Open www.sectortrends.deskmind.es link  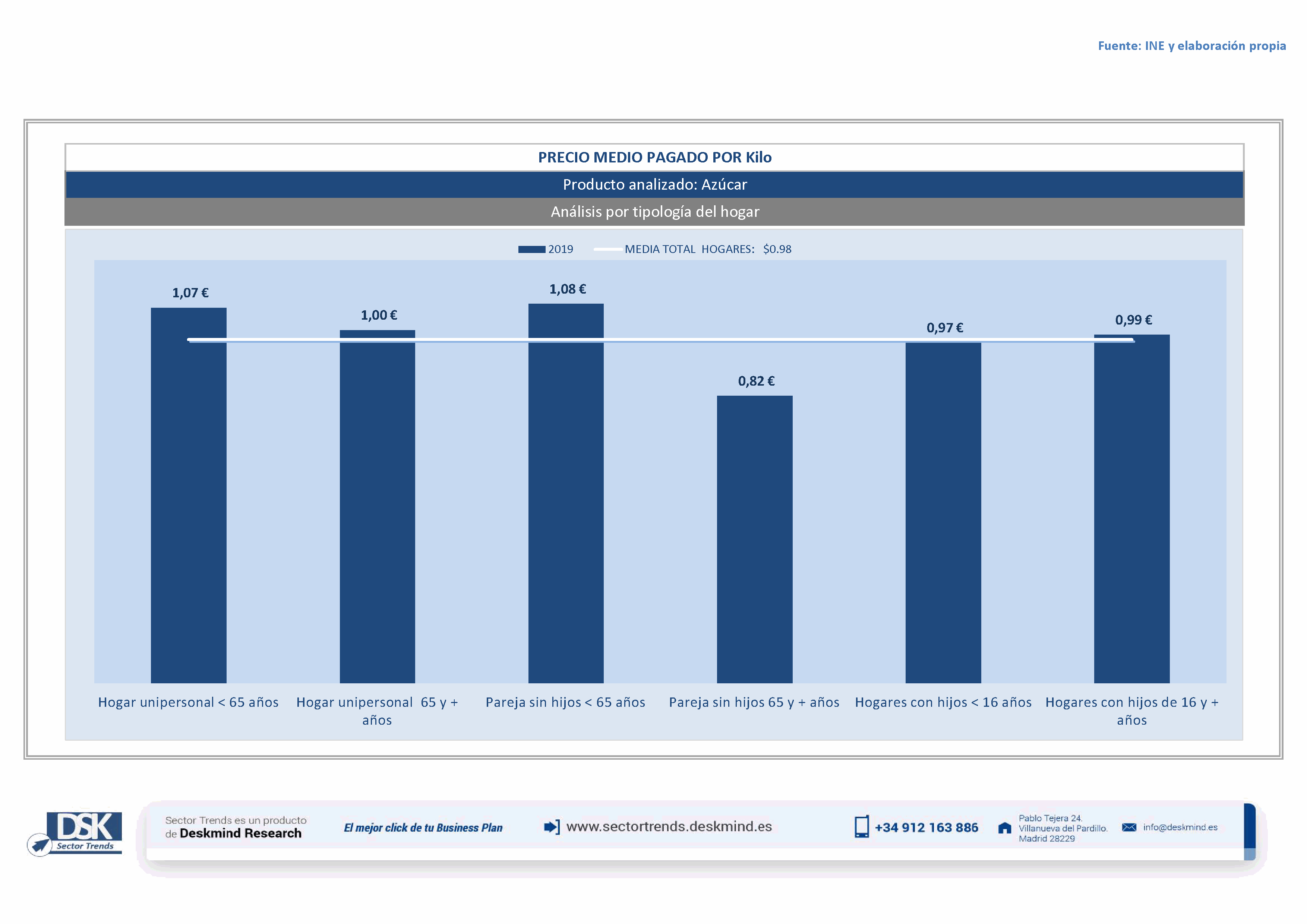coord(669,827)
